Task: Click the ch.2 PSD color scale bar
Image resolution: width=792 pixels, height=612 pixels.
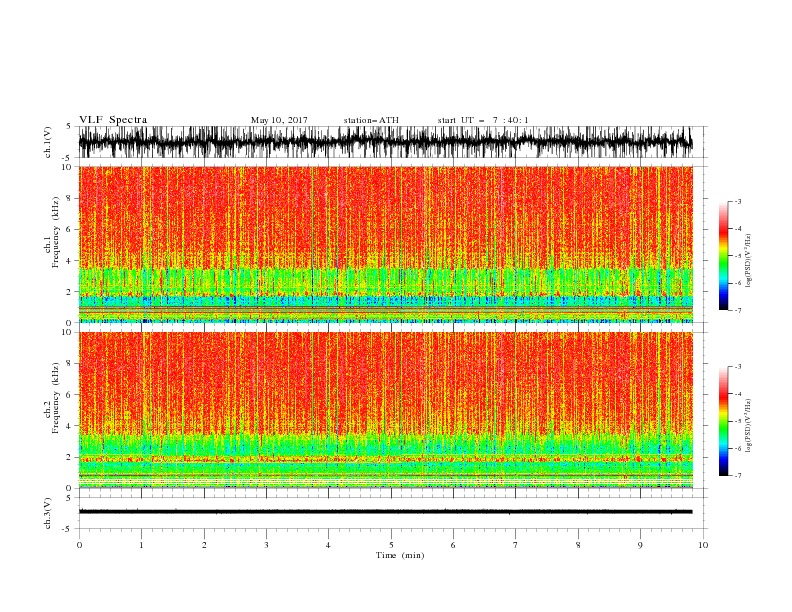Action: 723,421
